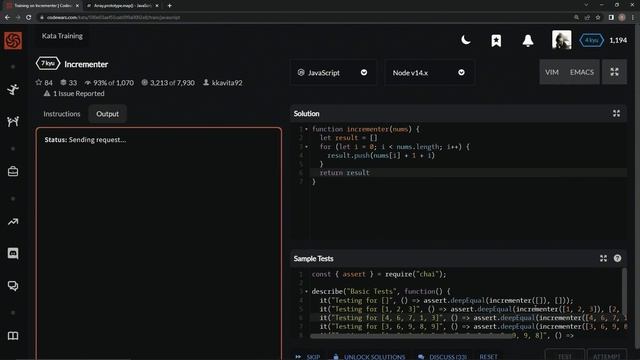This screenshot has width=640, height=360.
Task: Open the Discord chat sidebar icon
Action: pos(13,253)
